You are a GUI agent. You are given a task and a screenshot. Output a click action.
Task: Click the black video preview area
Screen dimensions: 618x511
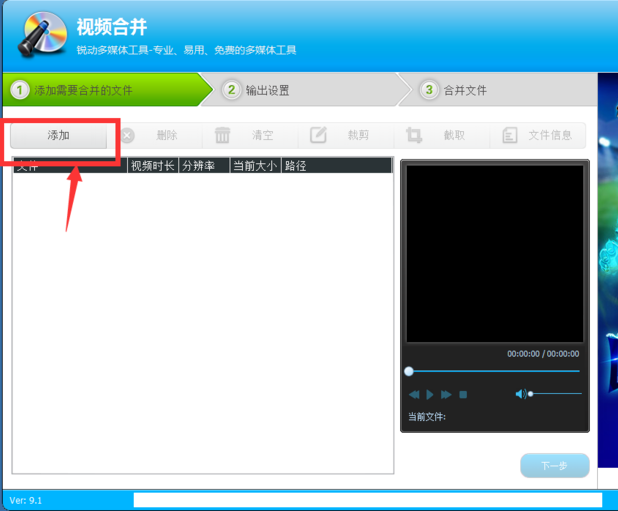click(495, 254)
